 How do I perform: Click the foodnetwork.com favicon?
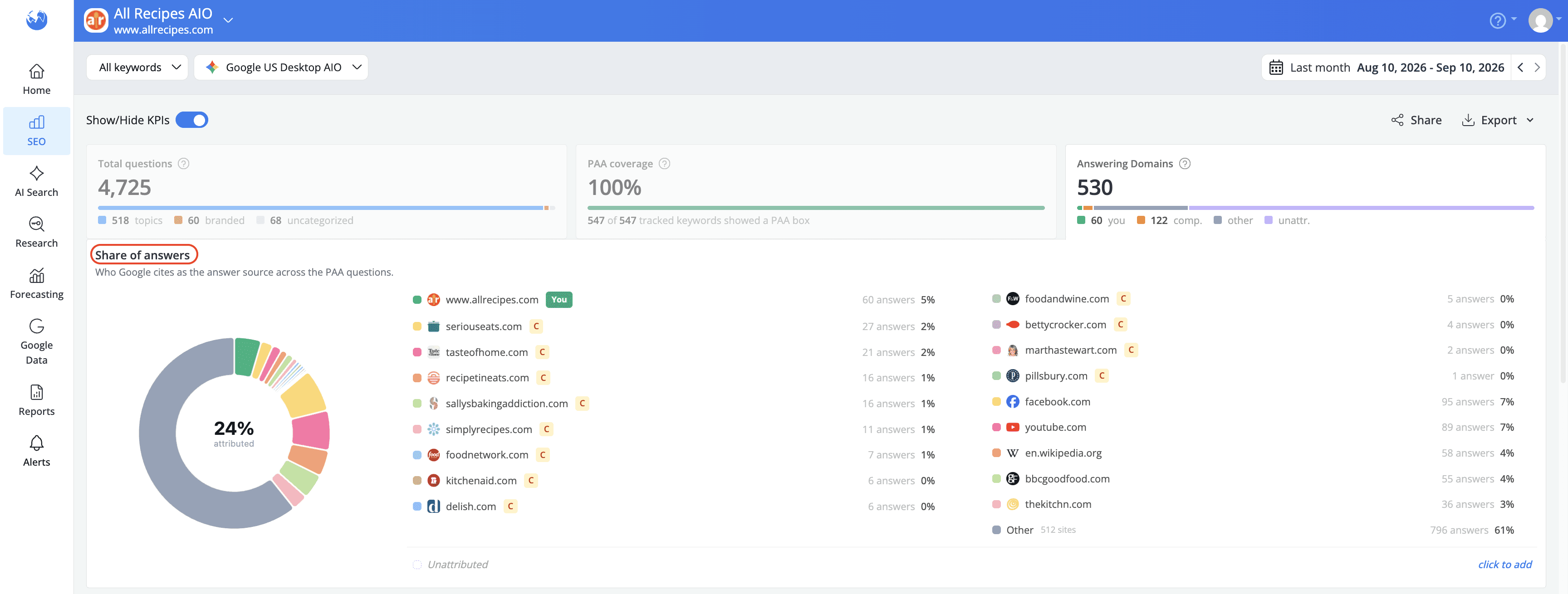click(x=433, y=455)
